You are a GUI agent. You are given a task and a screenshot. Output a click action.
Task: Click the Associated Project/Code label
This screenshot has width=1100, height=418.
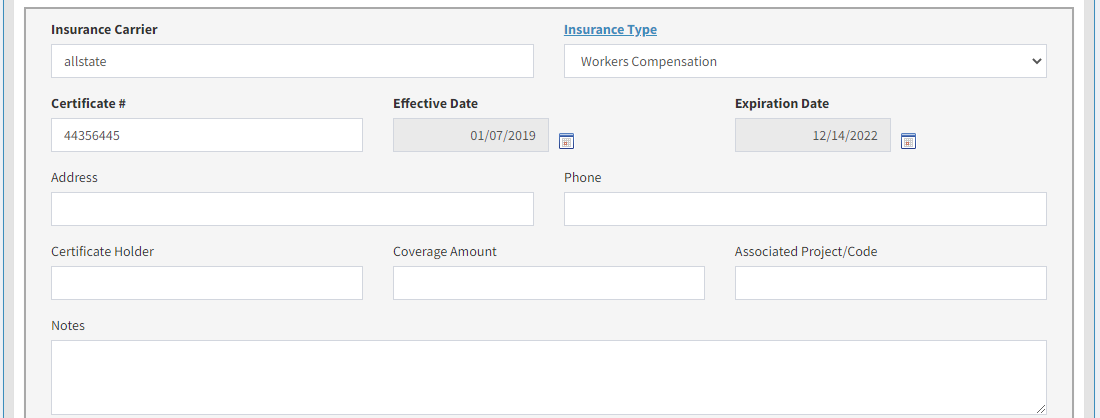(x=806, y=251)
